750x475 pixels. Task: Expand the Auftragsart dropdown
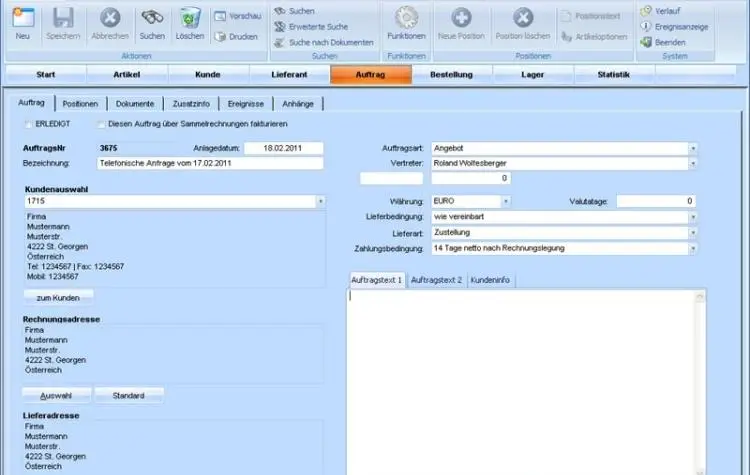tap(693, 148)
